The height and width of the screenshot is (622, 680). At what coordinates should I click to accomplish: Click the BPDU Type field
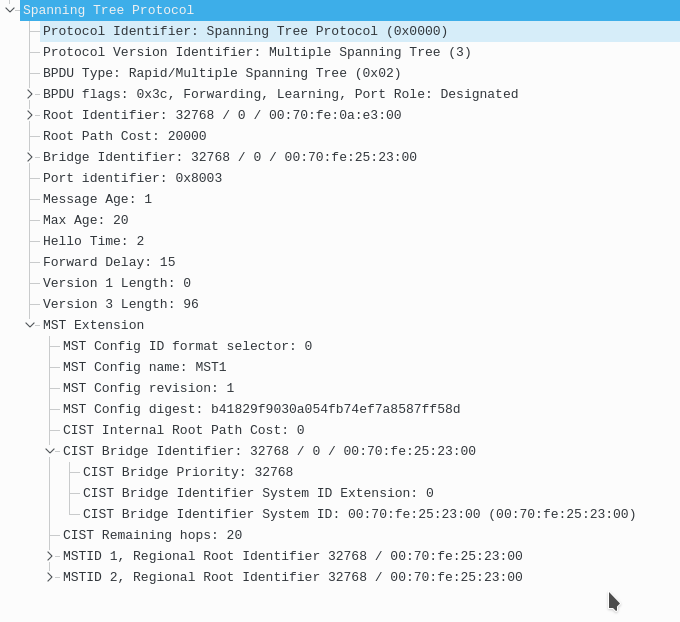click(222, 73)
